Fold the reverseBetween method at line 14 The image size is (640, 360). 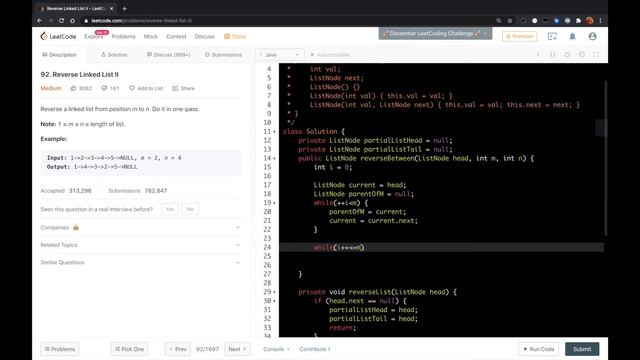pyautogui.click(x=274, y=158)
